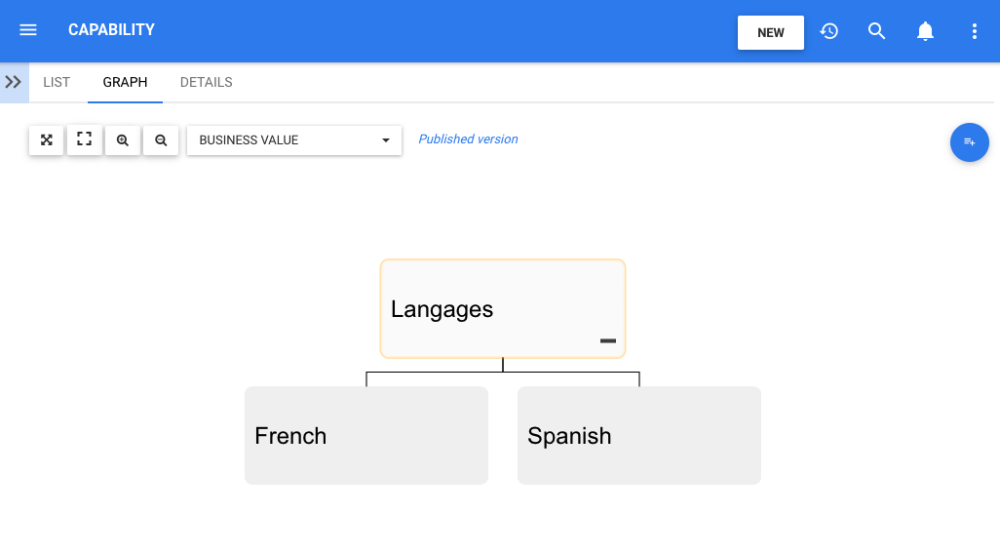Collapse the Langages node children
Image resolution: width=1000 pixels, height=553 pixels.
608,341
